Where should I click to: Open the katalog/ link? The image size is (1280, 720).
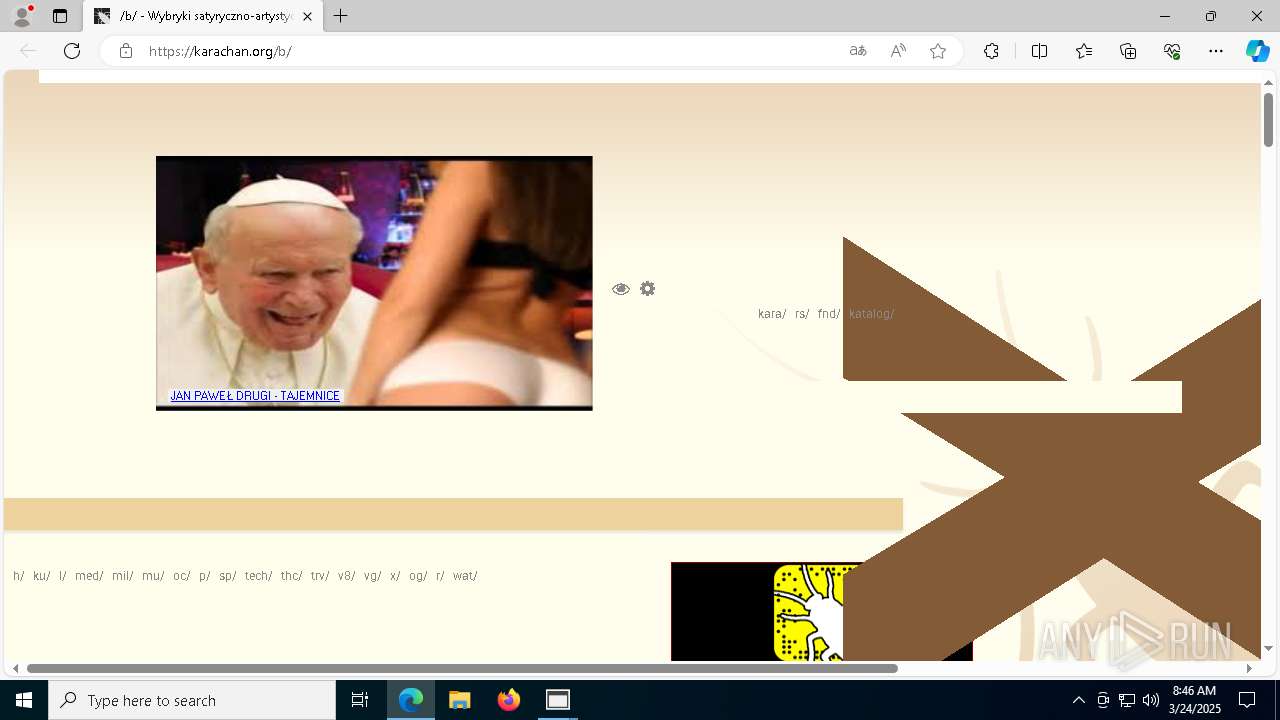click(x=871, y=314)
